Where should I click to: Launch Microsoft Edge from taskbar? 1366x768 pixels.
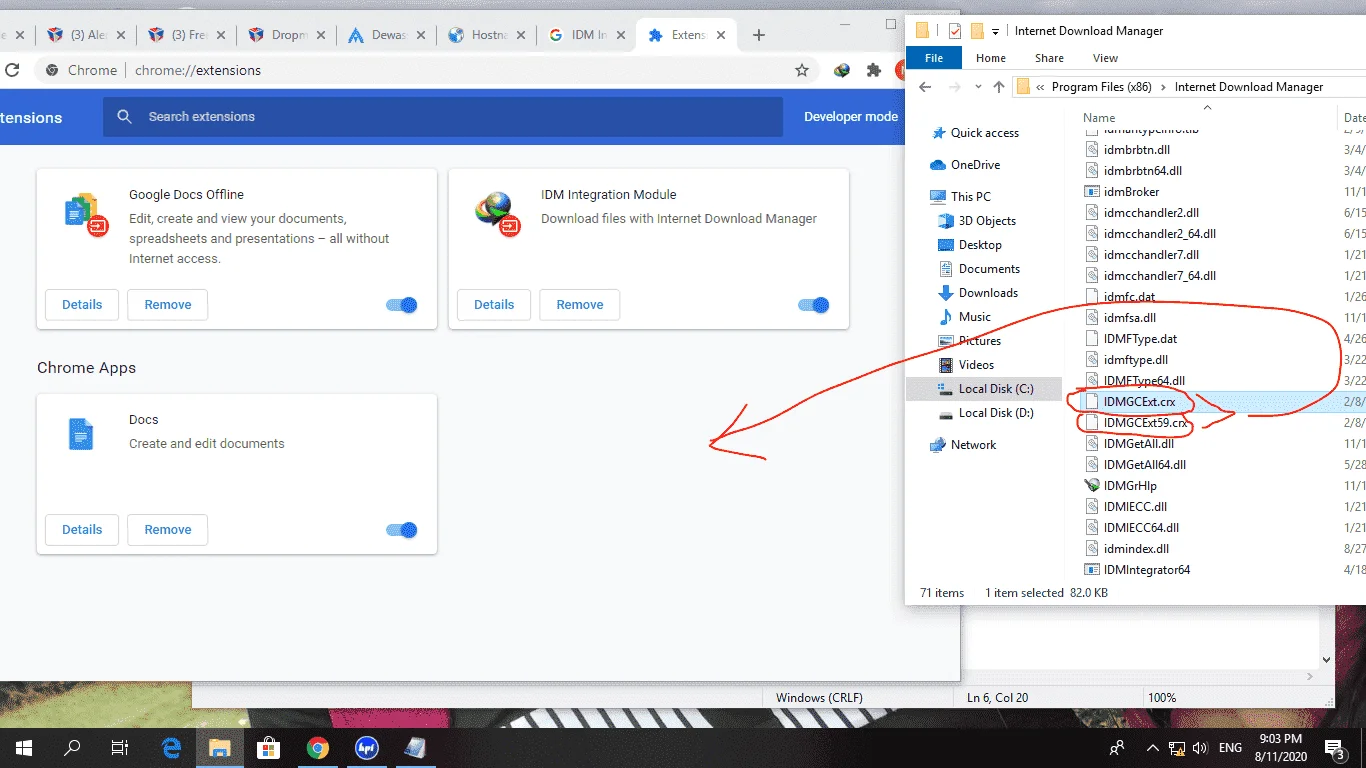(x=171, y=747)
